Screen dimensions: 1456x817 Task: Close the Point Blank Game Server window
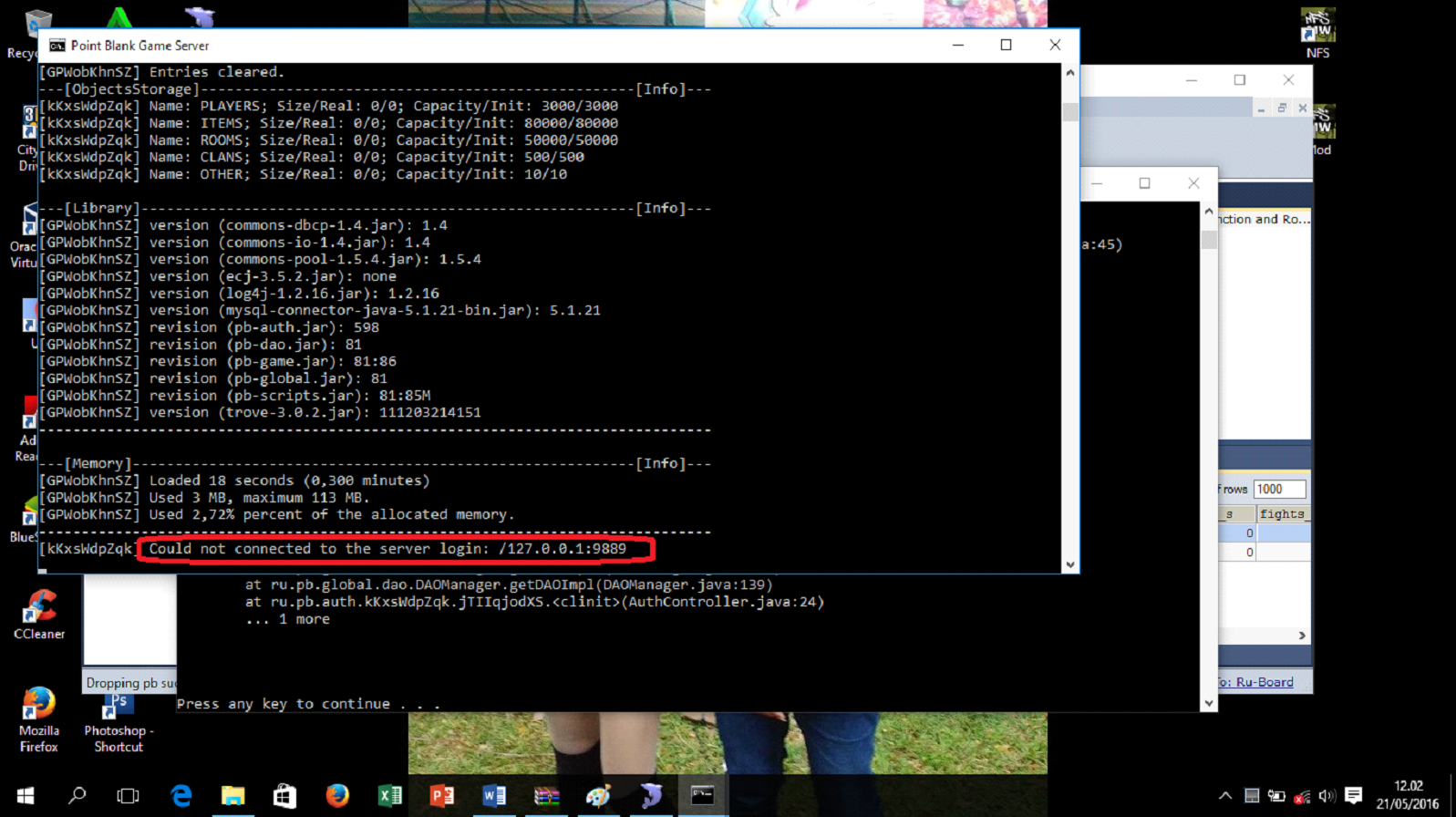click(1055, 45)
